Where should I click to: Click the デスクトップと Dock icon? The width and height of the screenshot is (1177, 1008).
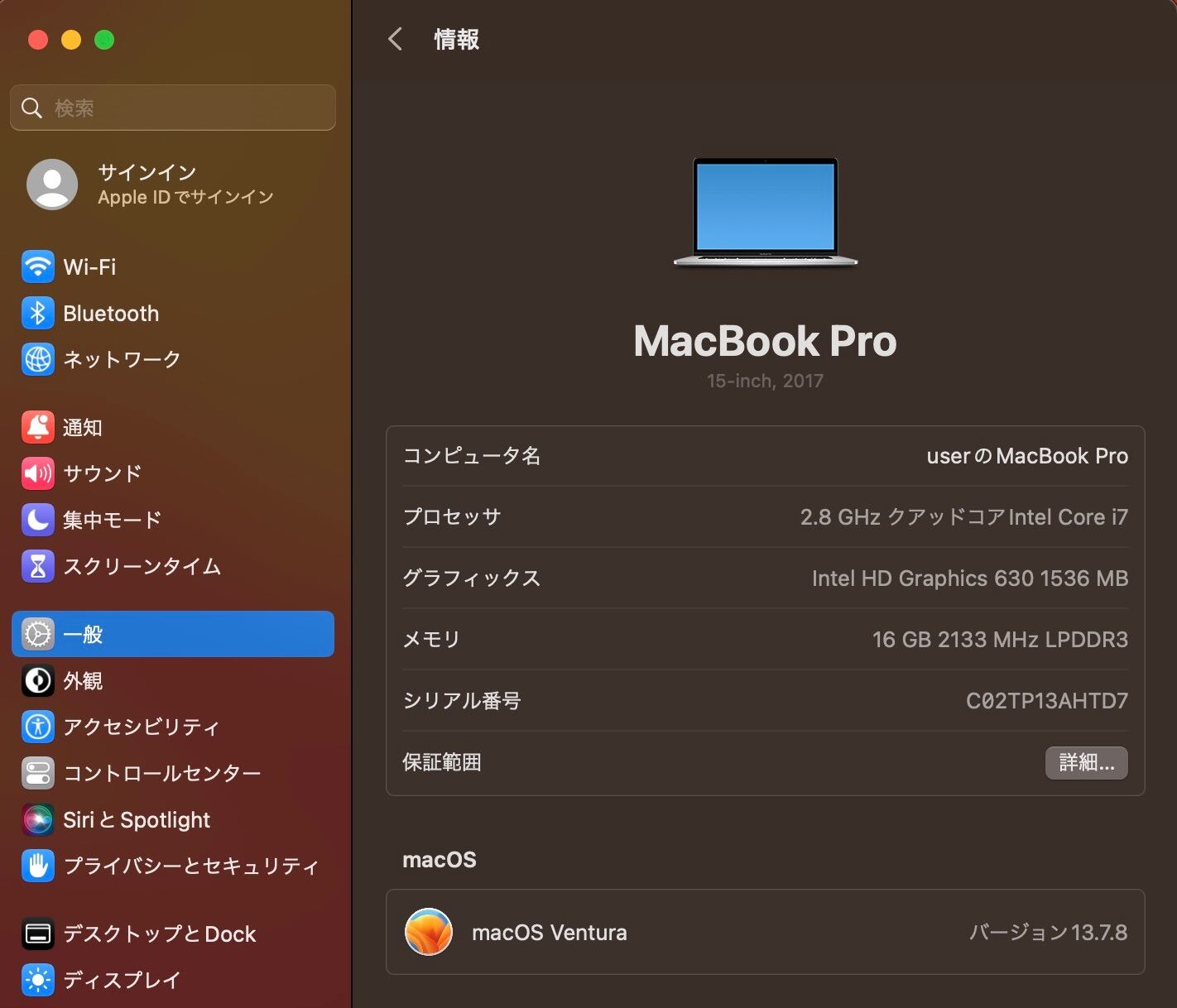[37, 934]
